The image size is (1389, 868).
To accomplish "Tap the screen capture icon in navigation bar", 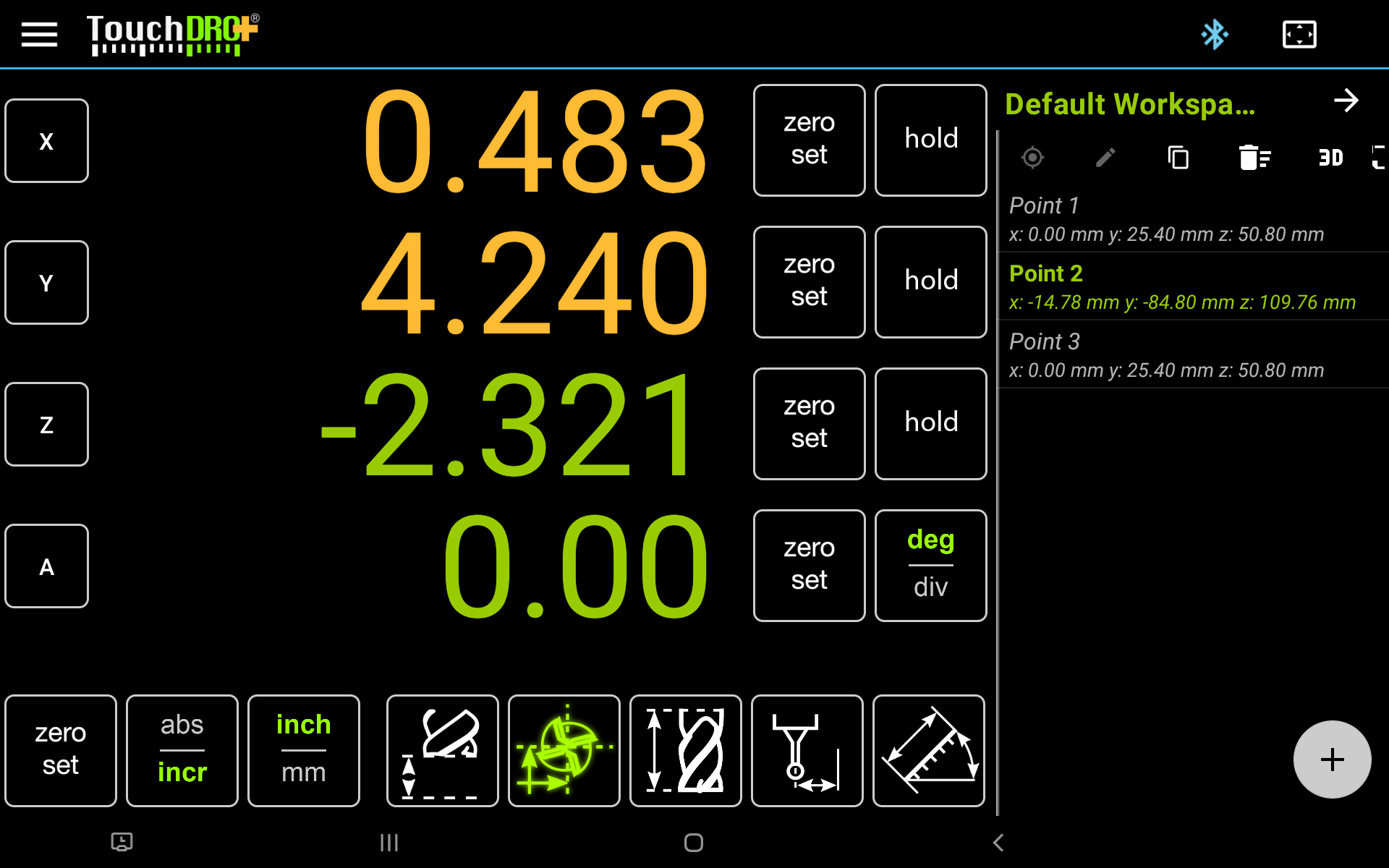I will [122, 842].
